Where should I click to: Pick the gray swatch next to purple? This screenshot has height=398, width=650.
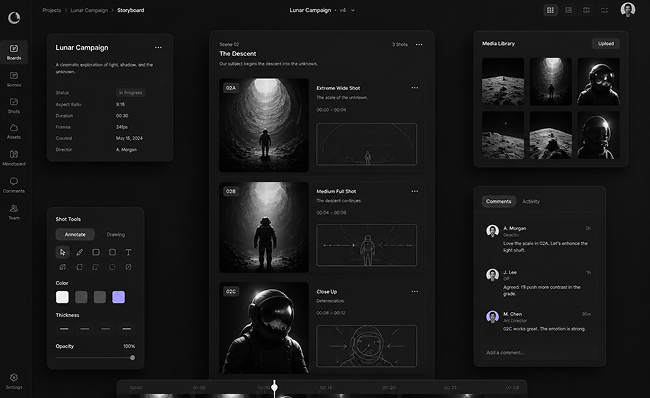tap(100, 297)
